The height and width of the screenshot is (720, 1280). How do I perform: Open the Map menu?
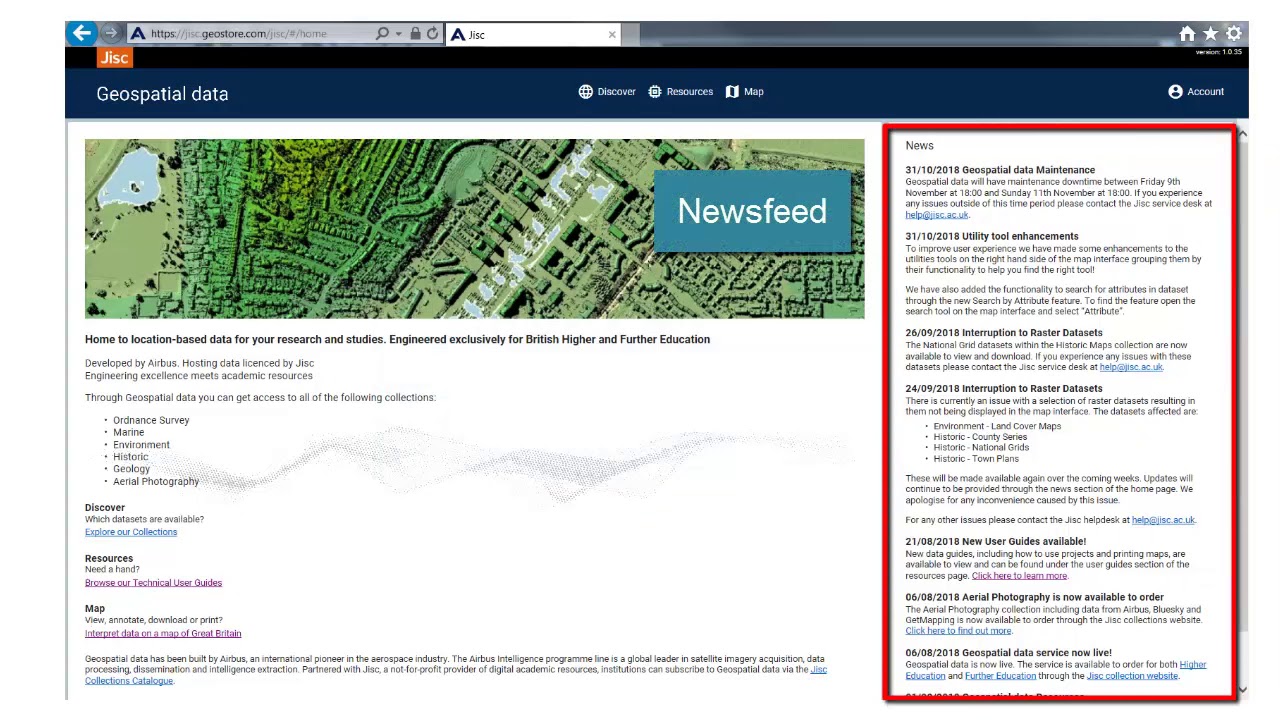coord(744,92)
